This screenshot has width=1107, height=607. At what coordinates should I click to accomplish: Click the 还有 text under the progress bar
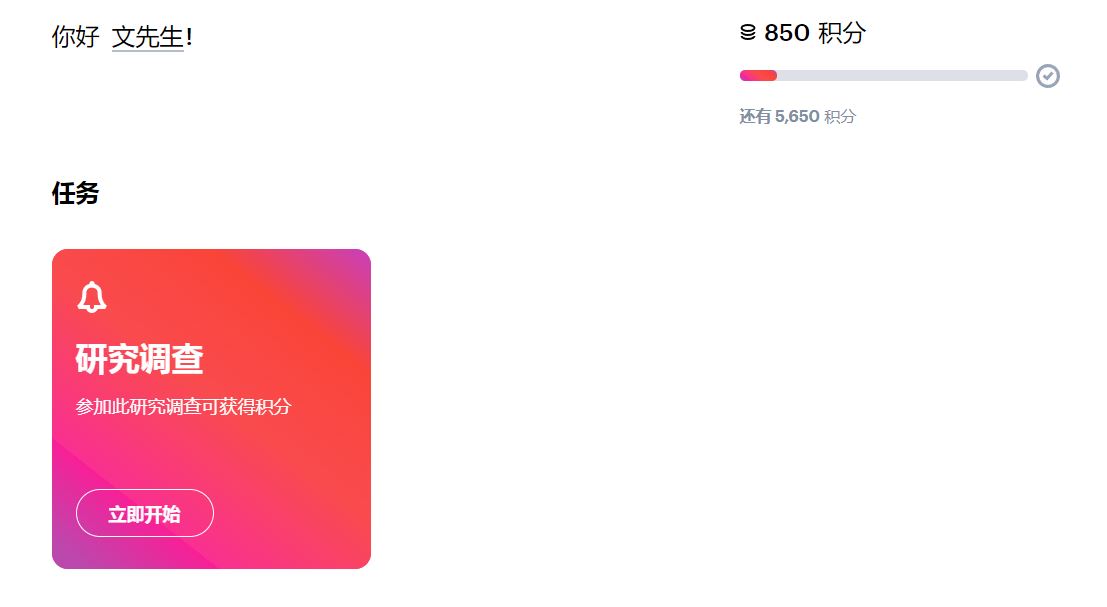(755, 117)
